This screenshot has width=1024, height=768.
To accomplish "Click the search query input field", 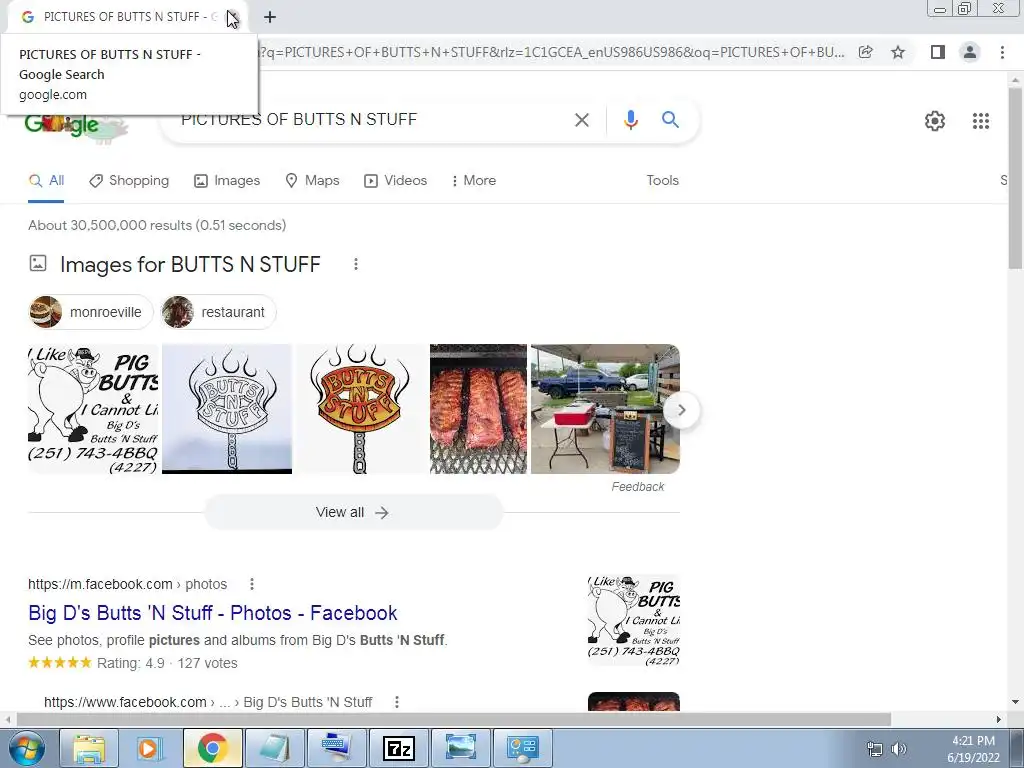I will (x=372, y=120).
